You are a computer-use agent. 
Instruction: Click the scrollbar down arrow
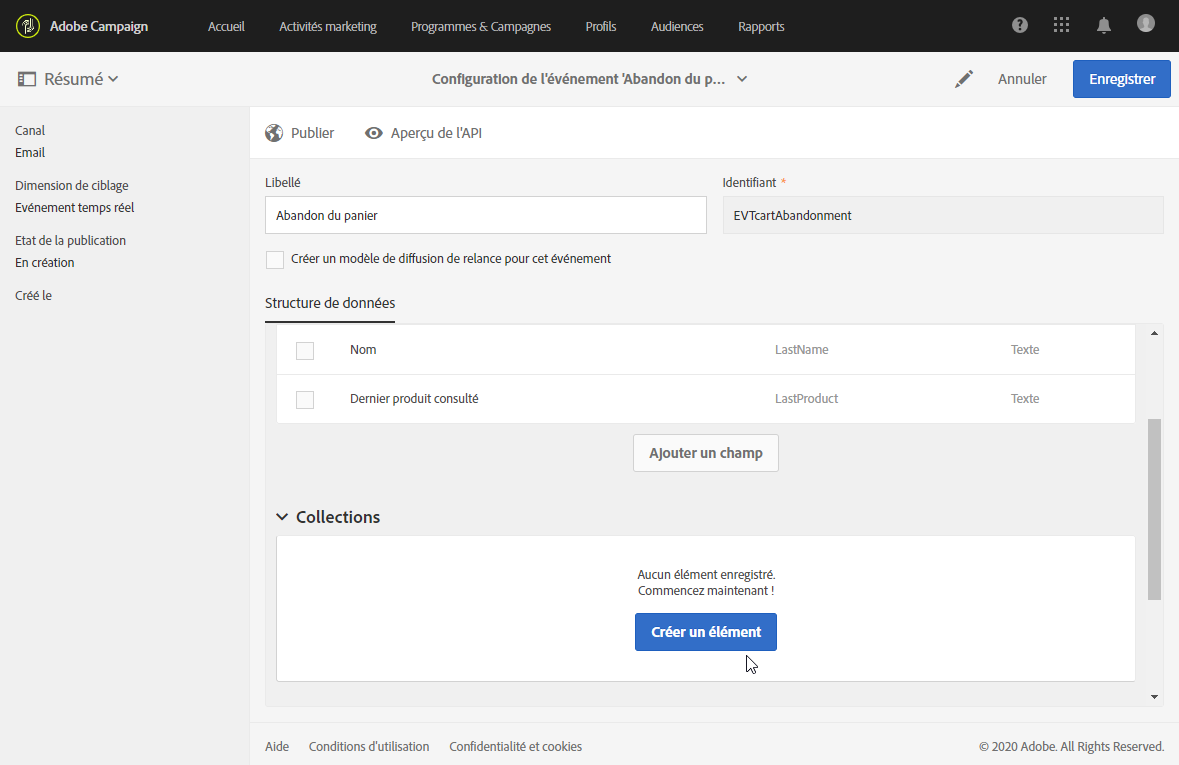[x=1154, y=697]
